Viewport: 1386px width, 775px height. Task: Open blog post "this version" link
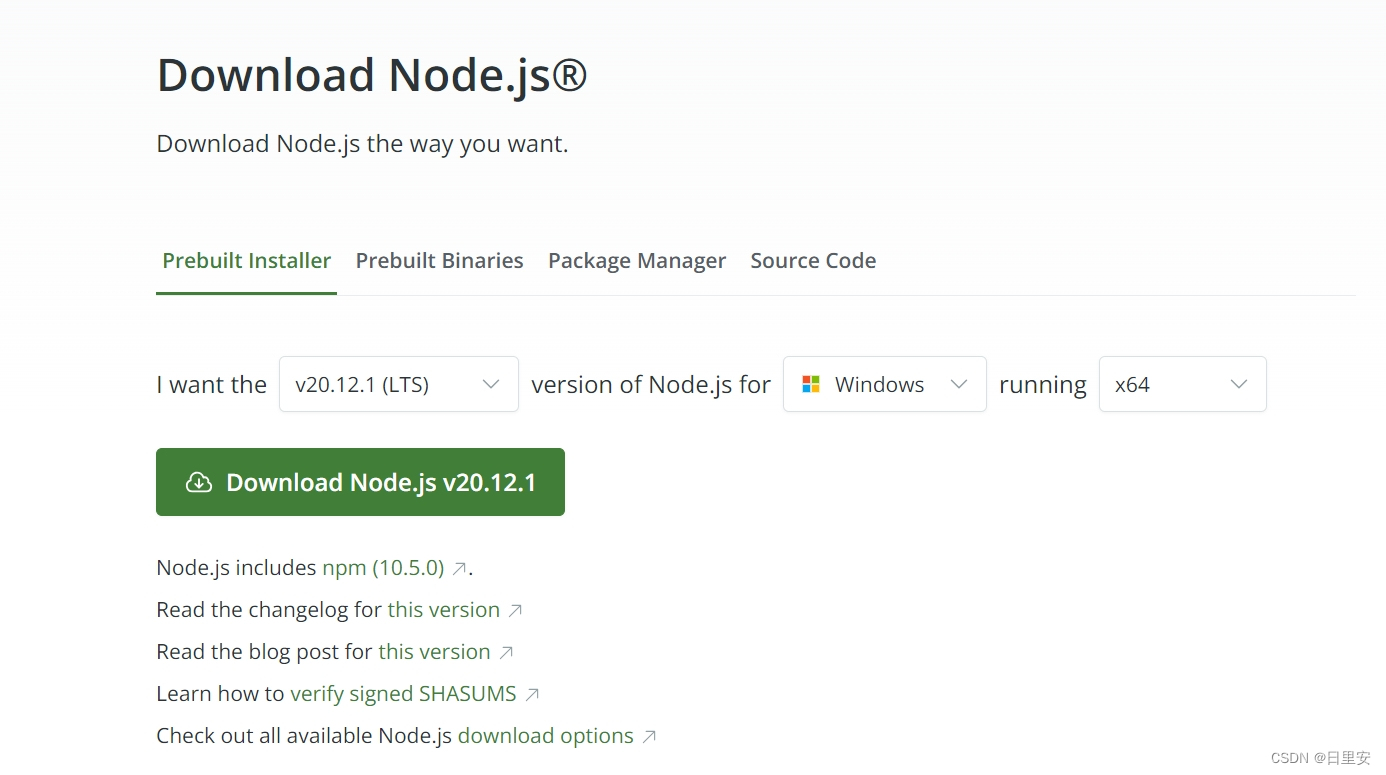point(434,652)
